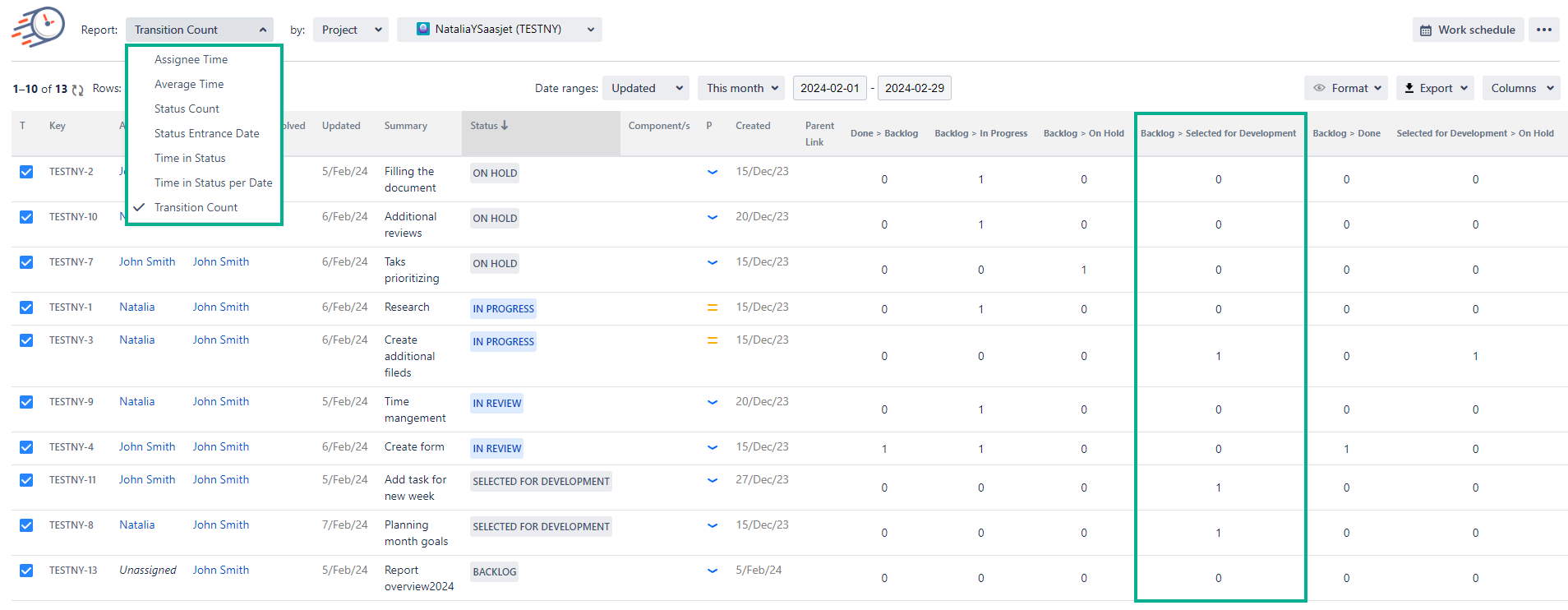This screenshot has height=610, width=1568.
Task: Click SELECTED FOR DEVELOPMENT badge for TESTNY-11
Action: click(x=541, y=481)
